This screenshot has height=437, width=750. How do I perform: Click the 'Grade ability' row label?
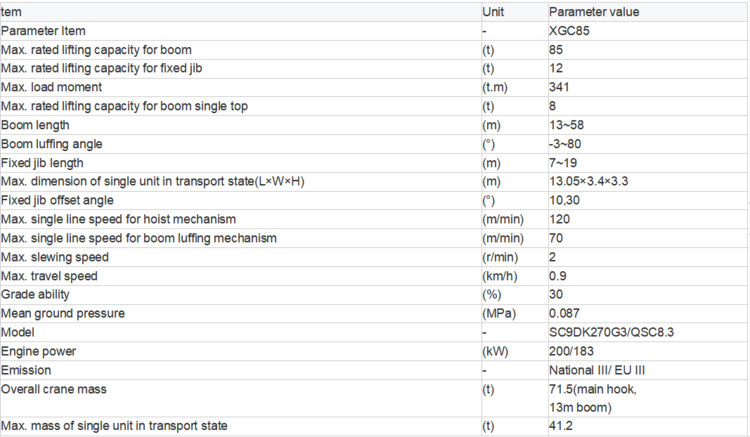tap(35, 295)
